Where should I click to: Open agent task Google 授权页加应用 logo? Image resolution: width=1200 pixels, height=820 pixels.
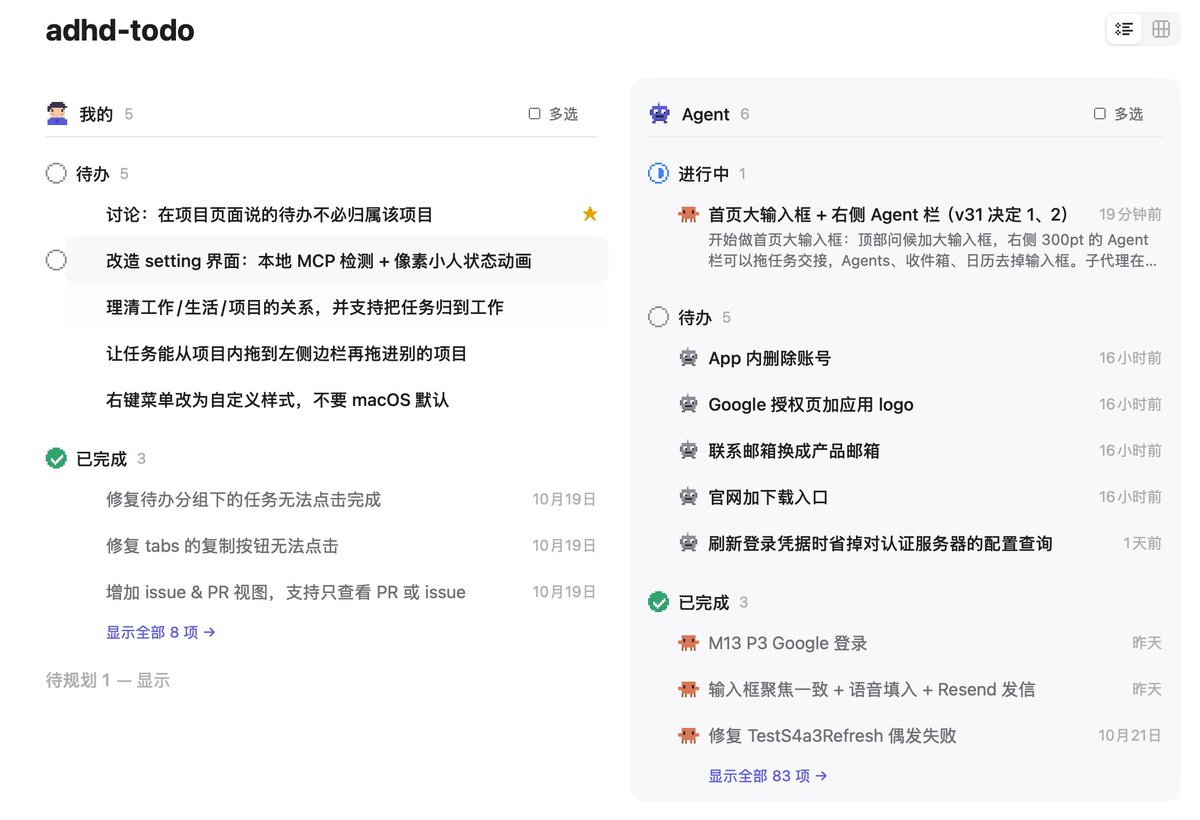(x=811, y=404)
